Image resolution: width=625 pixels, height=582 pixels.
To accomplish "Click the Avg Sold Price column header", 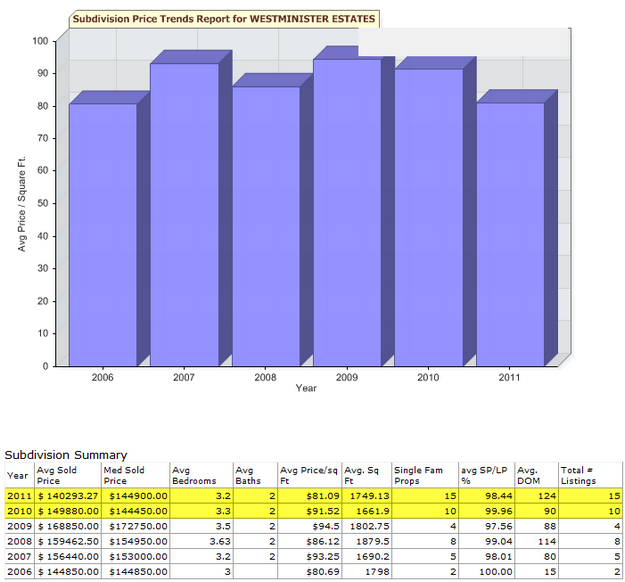I will click(68, 475).
